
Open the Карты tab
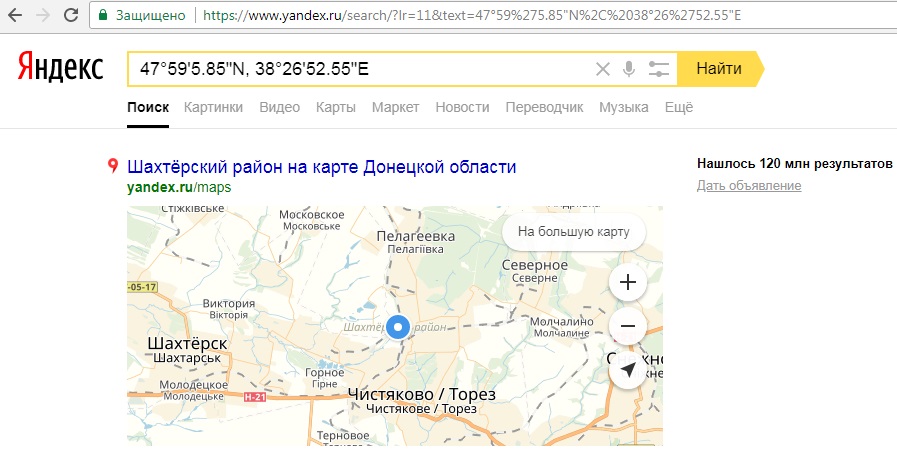click(x=335, y=108)
